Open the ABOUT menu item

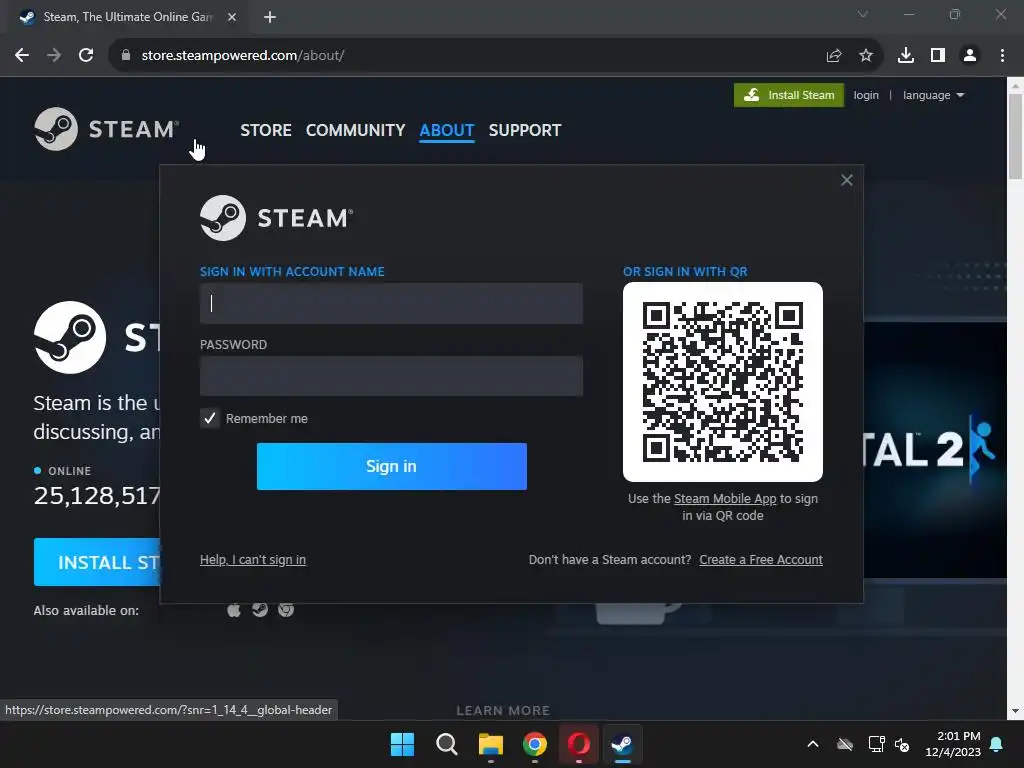(447, 130)
